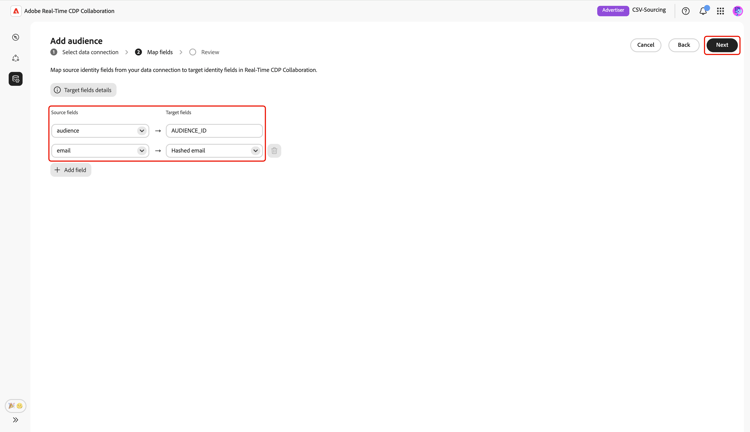This screenshot has height=432, width=750.
Task: Click the Adobe logo icon
Action: (16, 11)
